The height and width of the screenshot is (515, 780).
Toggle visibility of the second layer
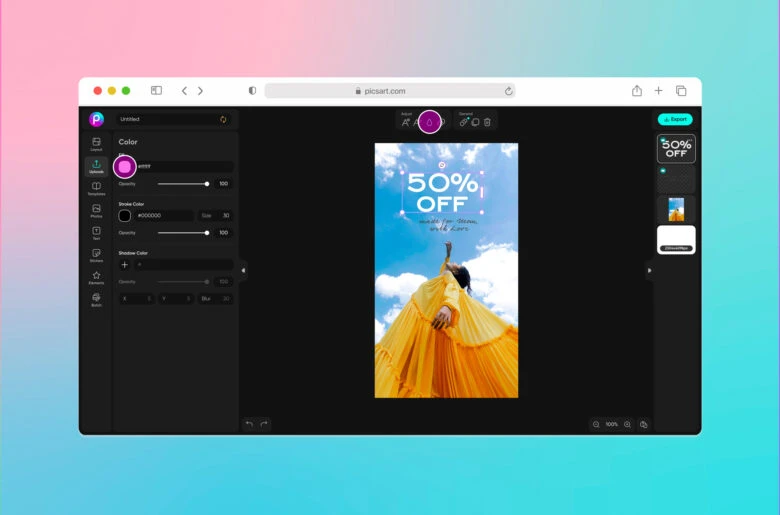[662, 170]
